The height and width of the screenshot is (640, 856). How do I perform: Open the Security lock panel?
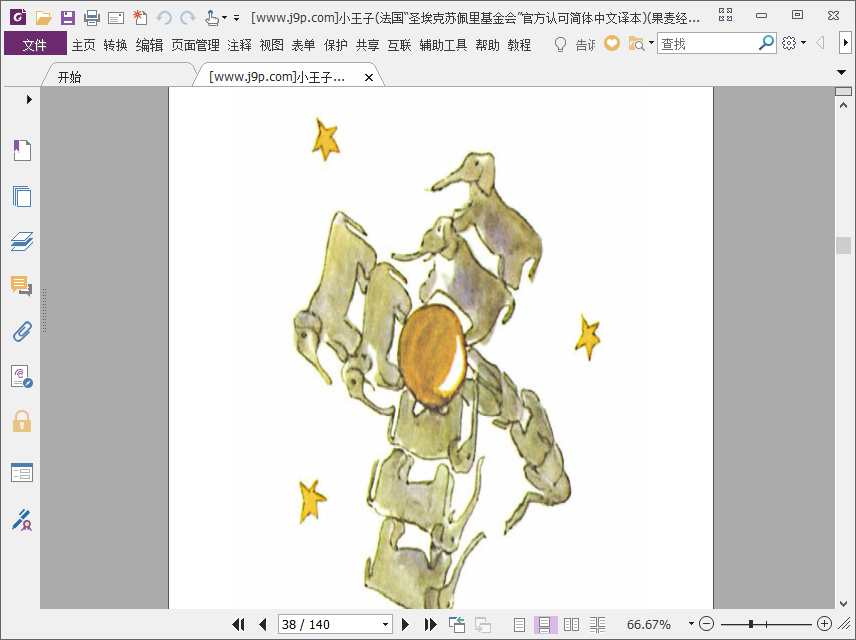[22, 422]
